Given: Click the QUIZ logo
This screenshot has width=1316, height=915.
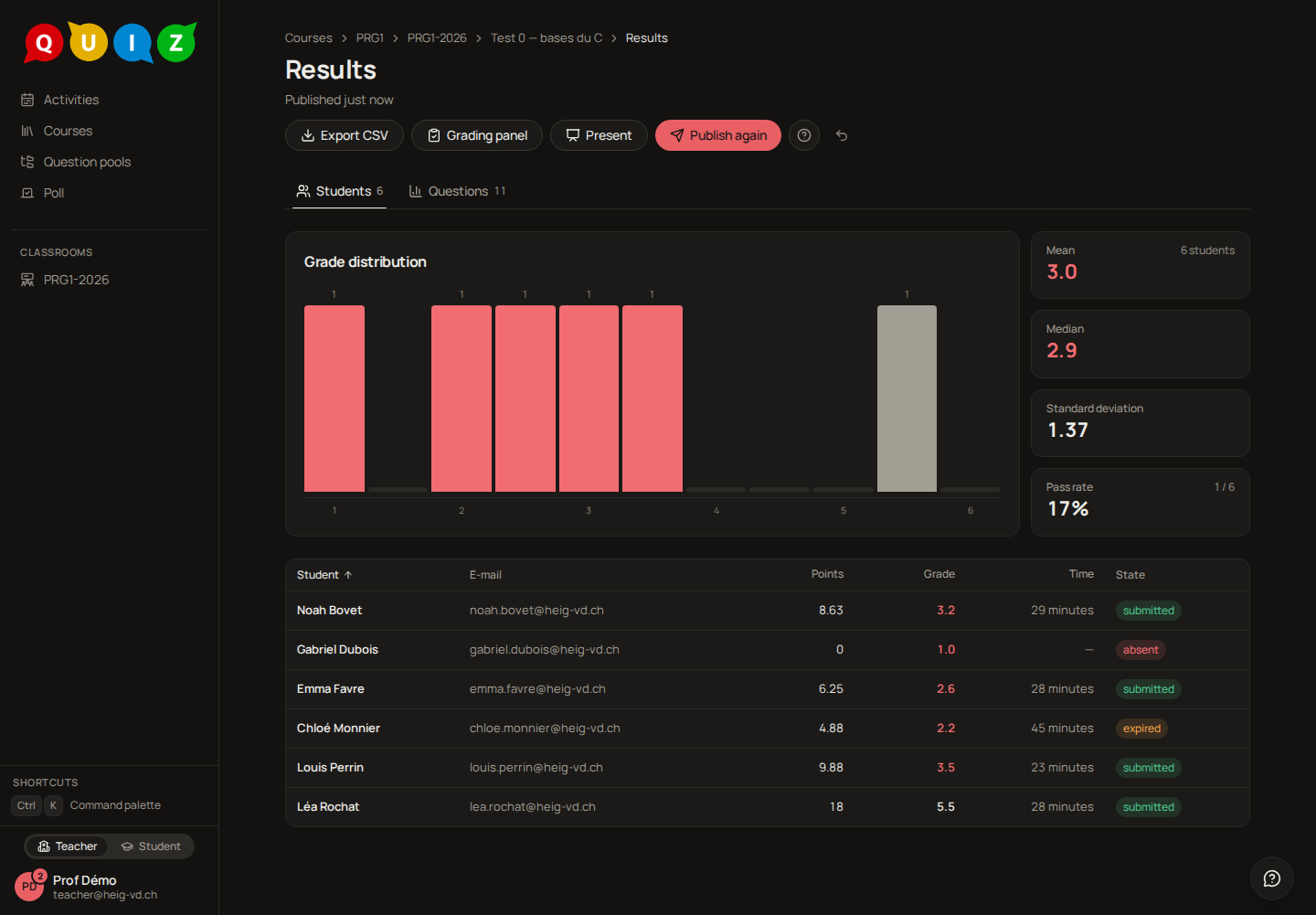Looking at the screenshot, I should pyautogui.click(x=110, y=42).
